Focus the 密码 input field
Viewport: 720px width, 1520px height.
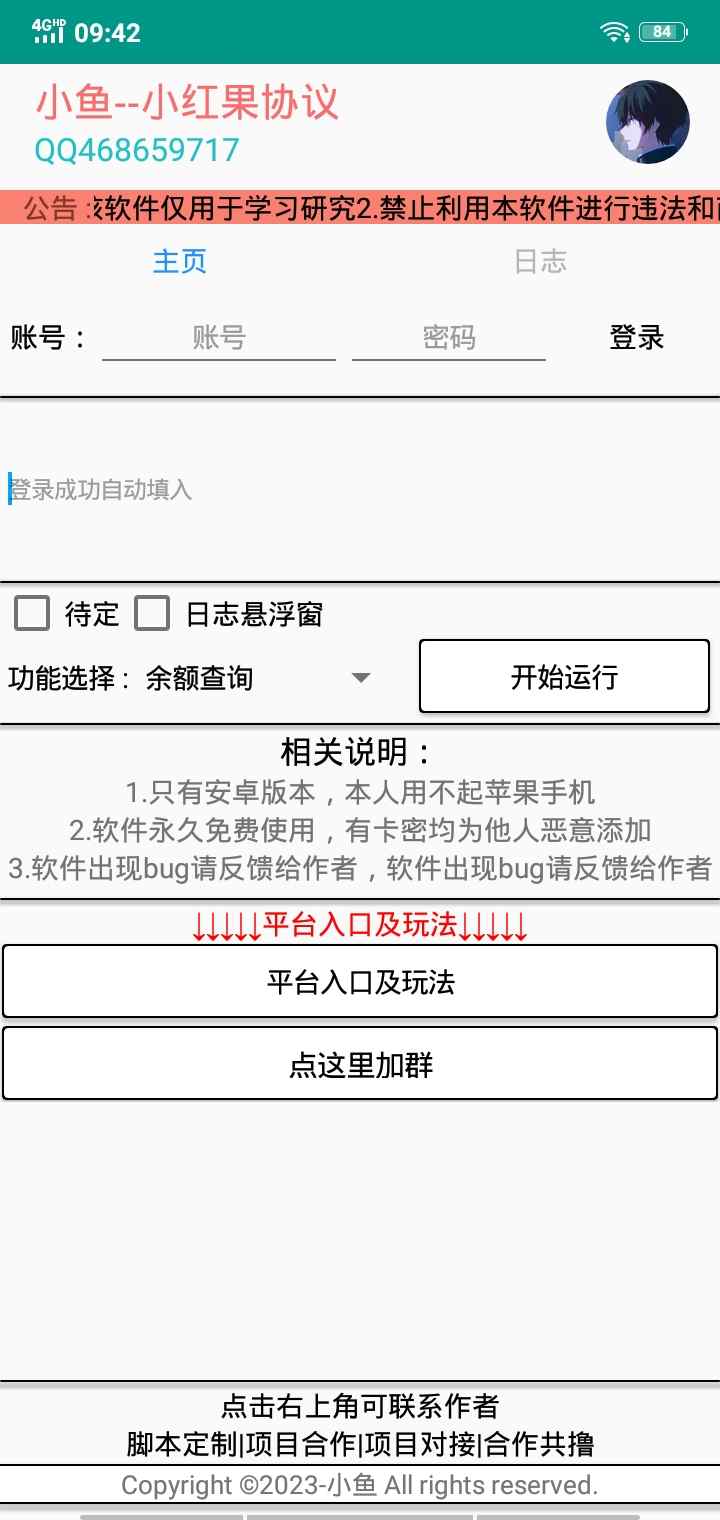pyautogui.click(x=449, y=338)
